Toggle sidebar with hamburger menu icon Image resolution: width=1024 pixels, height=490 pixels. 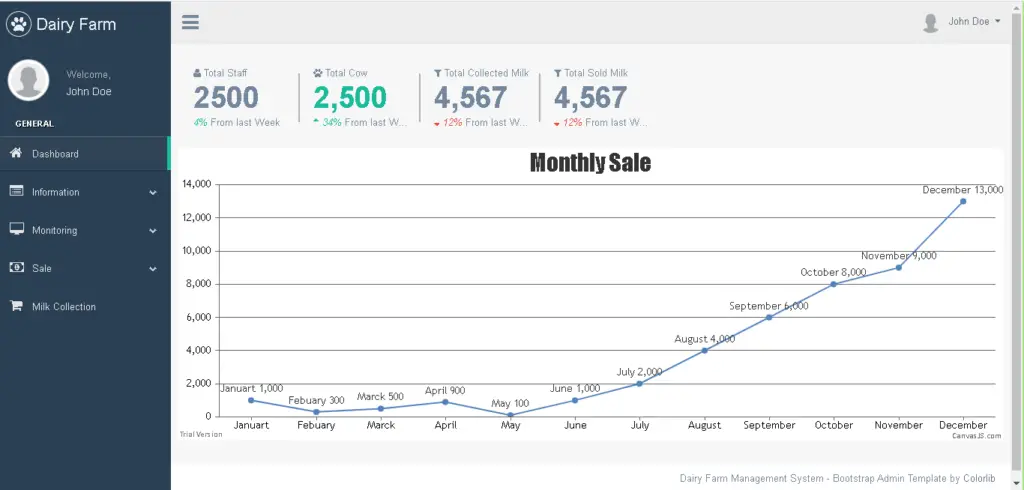190,23
